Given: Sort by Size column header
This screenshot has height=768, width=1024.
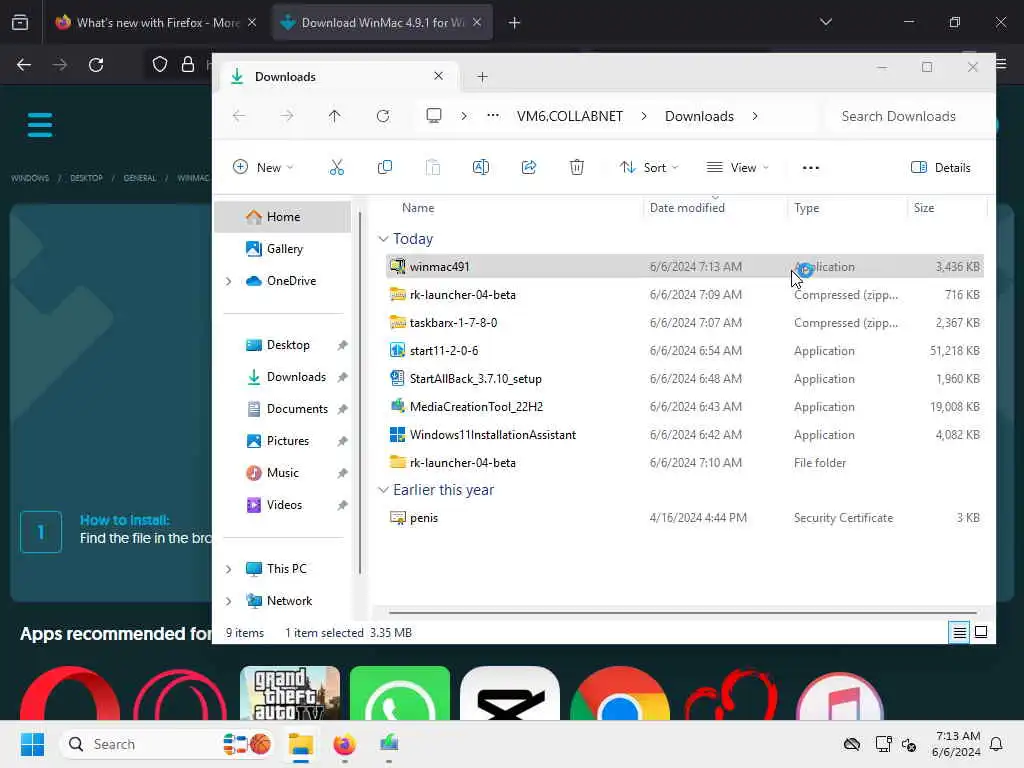Looking at the screenshot, I should pyautogui.click(x=923, y=208).
